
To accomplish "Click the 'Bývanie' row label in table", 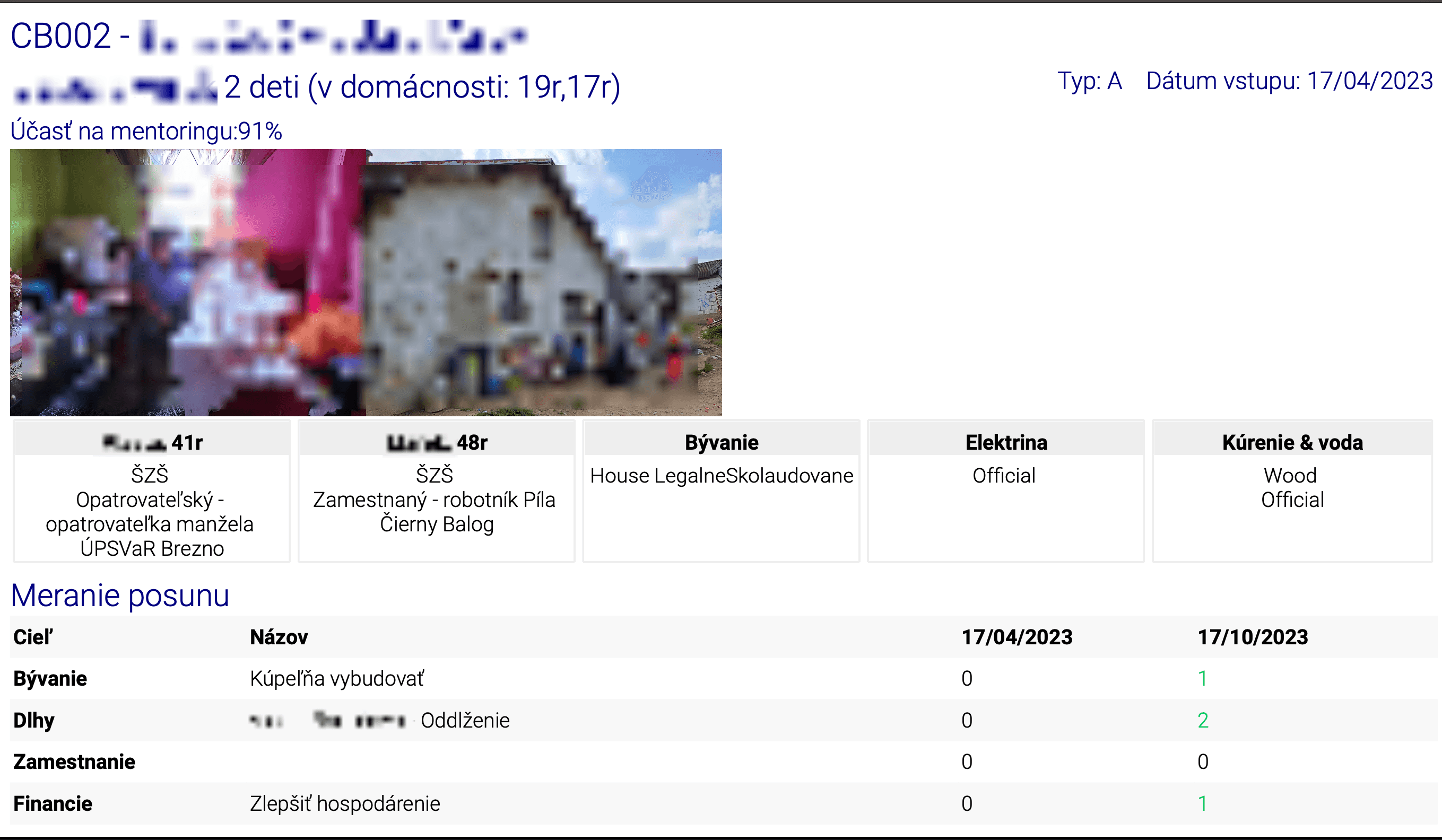I will point(50,679).
